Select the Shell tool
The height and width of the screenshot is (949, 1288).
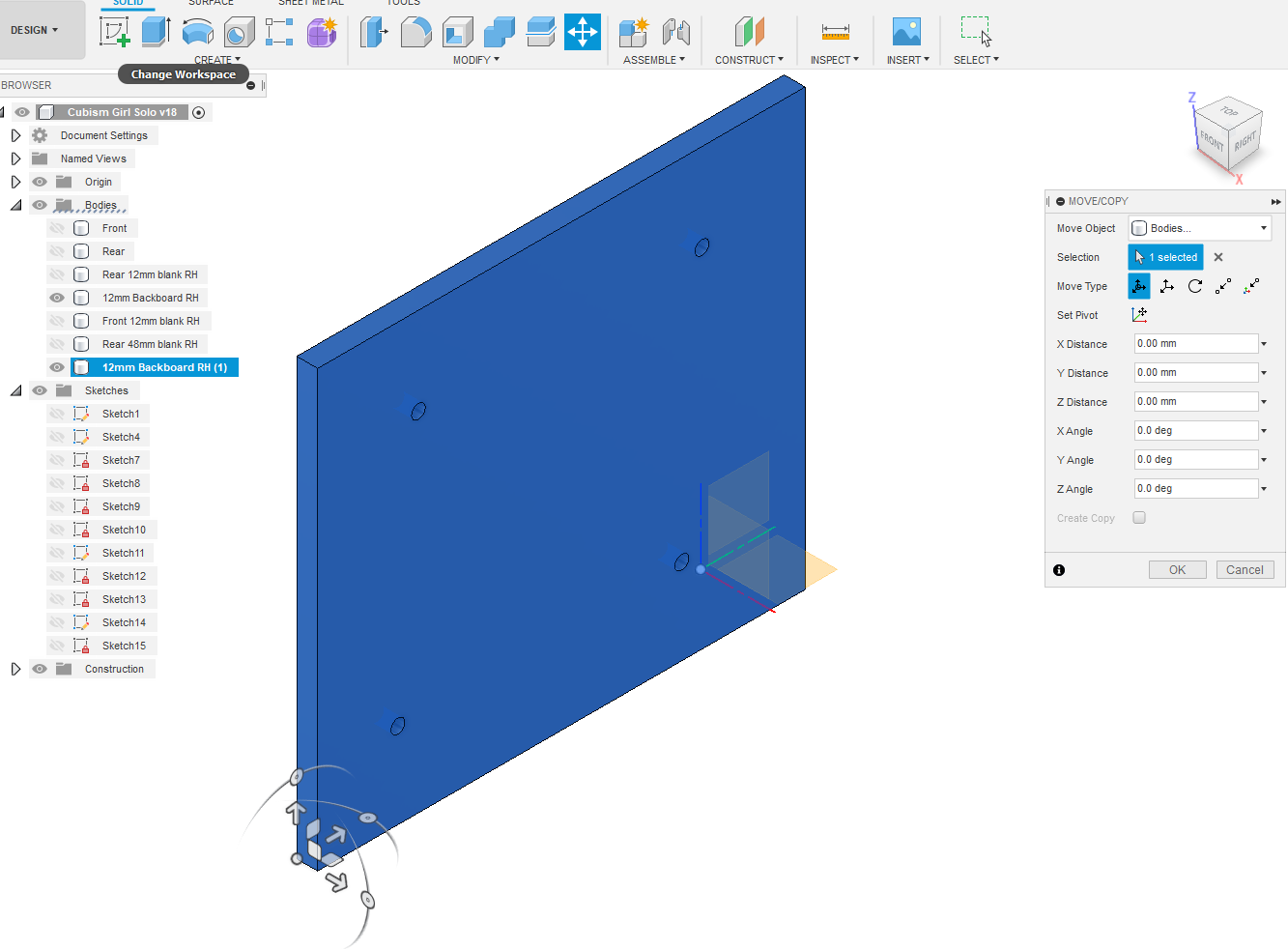[x=457, y=32]
